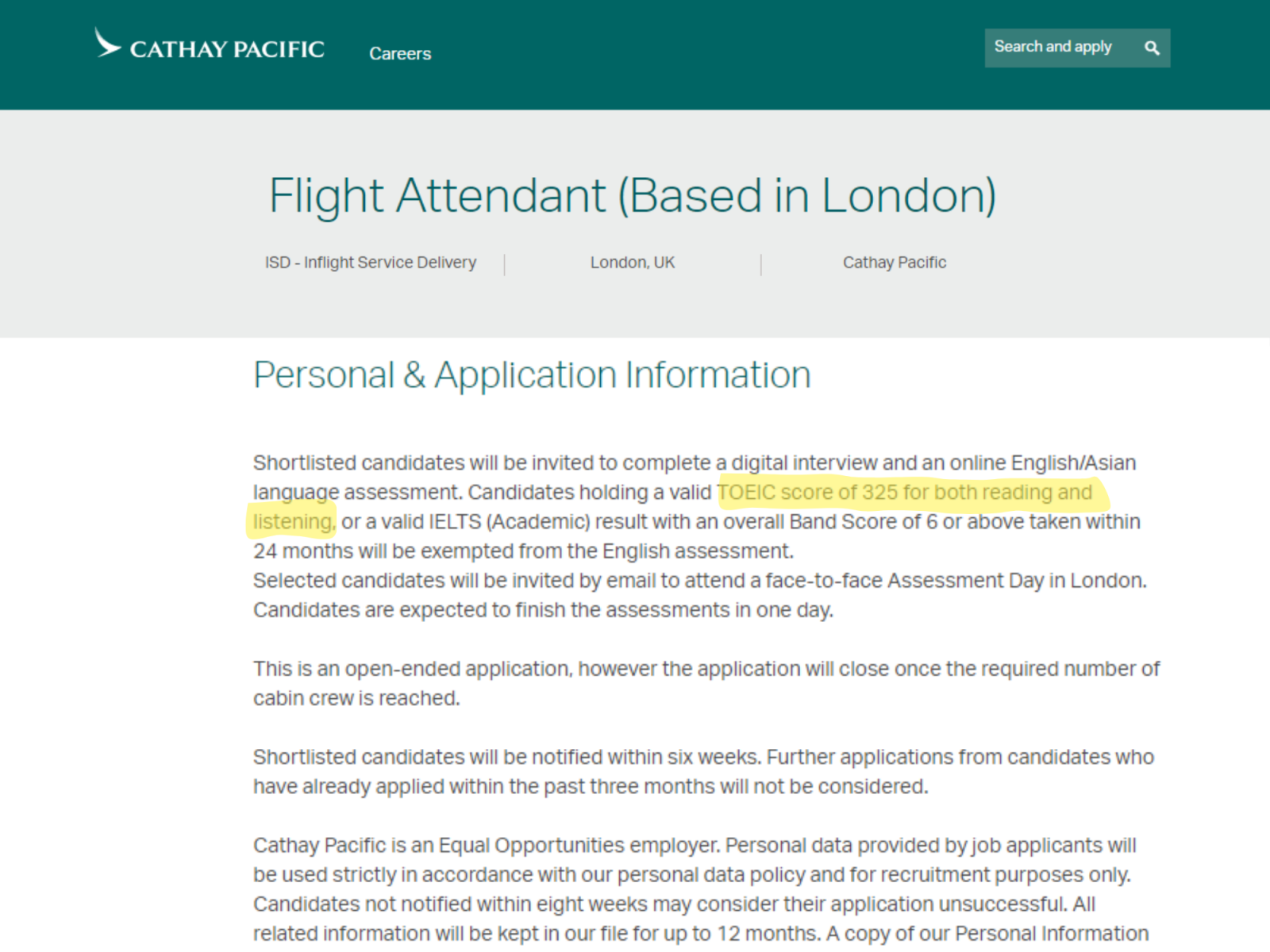Click highlighted TOEIC score of 325 text
The height and width of the screenshot is (952, 1270).
point(905,493)
